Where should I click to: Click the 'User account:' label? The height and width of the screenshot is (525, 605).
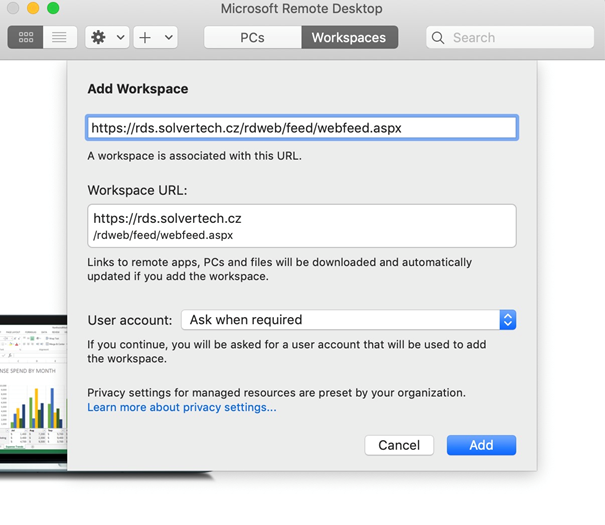tap(130, 320)
